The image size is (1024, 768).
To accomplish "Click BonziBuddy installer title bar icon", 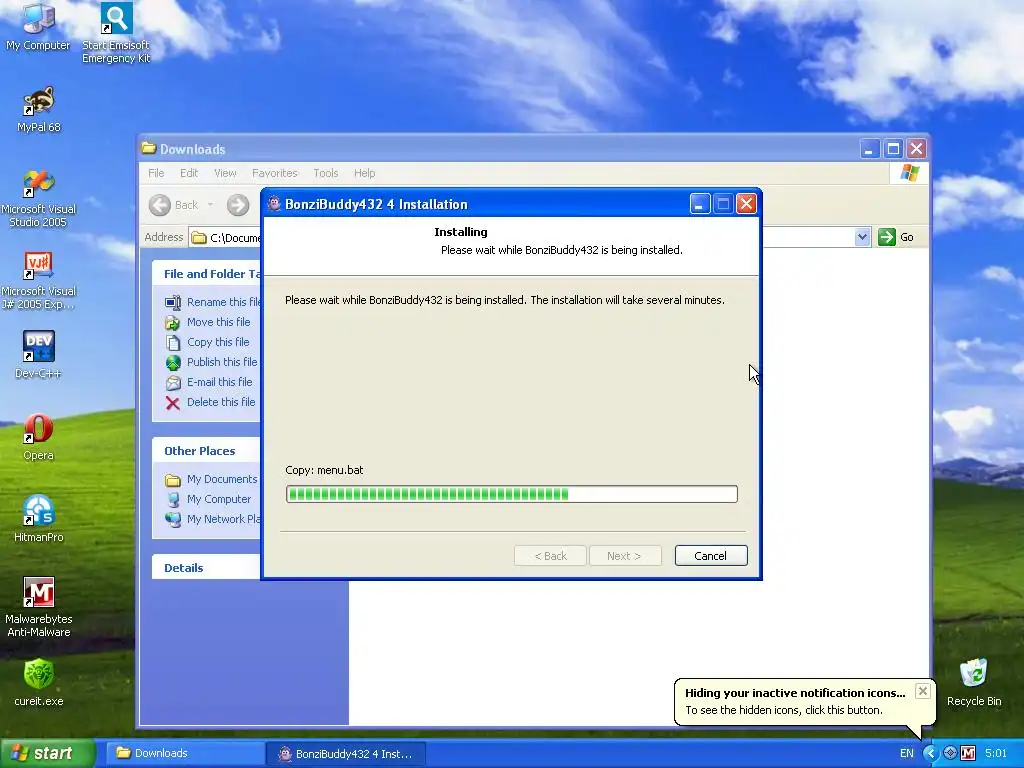I will (274, 204).
